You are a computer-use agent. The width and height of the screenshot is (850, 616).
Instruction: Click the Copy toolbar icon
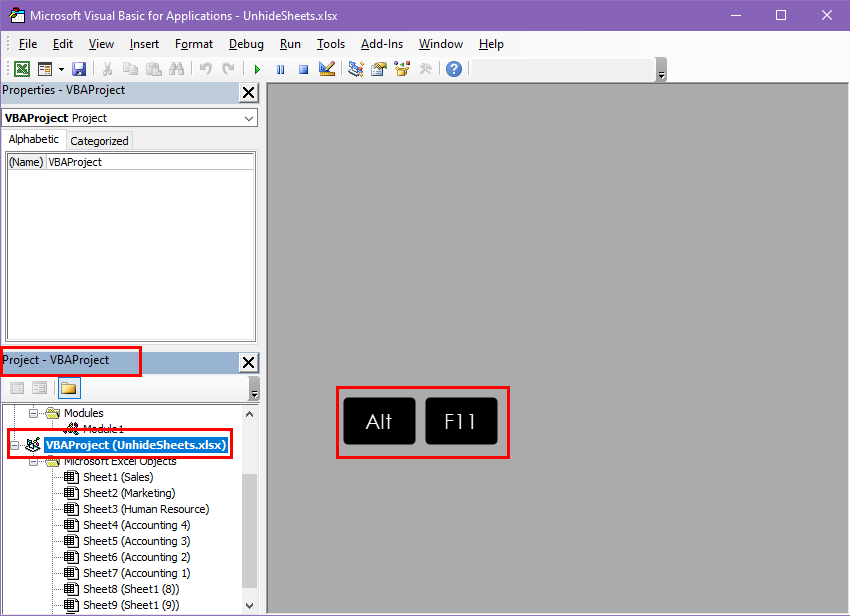click(x=130, y=69)
